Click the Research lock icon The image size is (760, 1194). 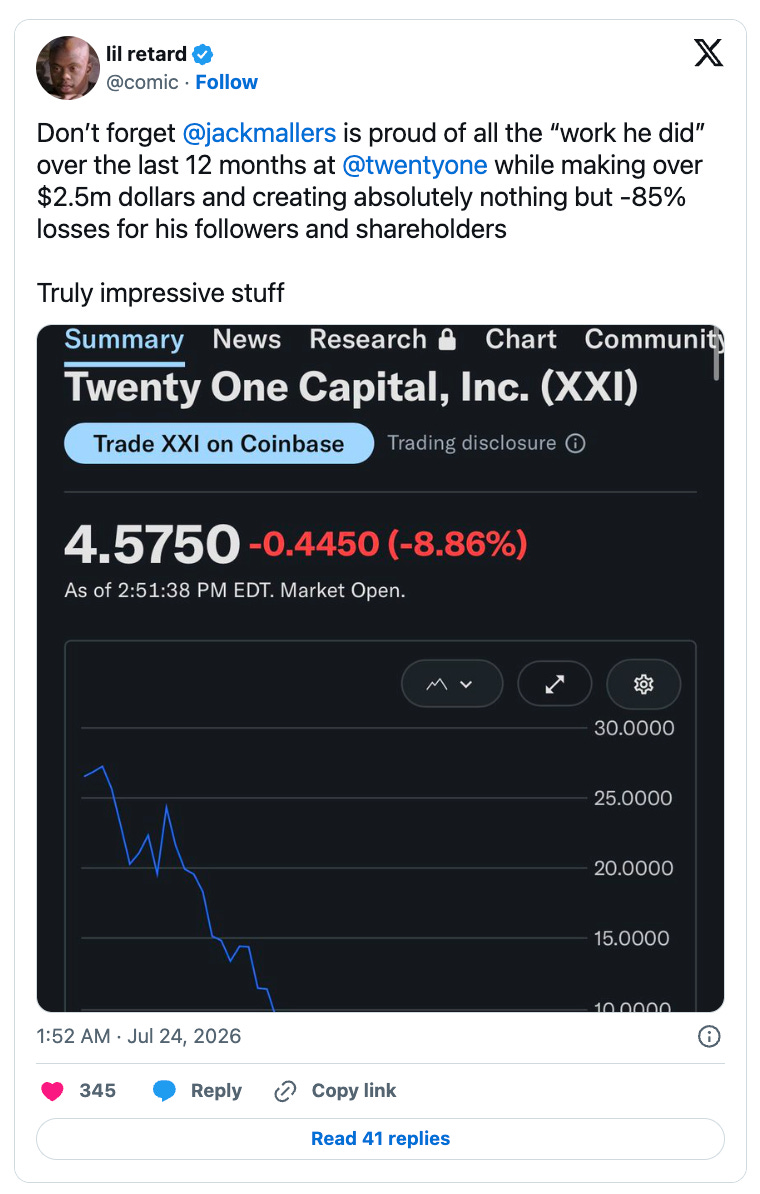coord(448,340)
